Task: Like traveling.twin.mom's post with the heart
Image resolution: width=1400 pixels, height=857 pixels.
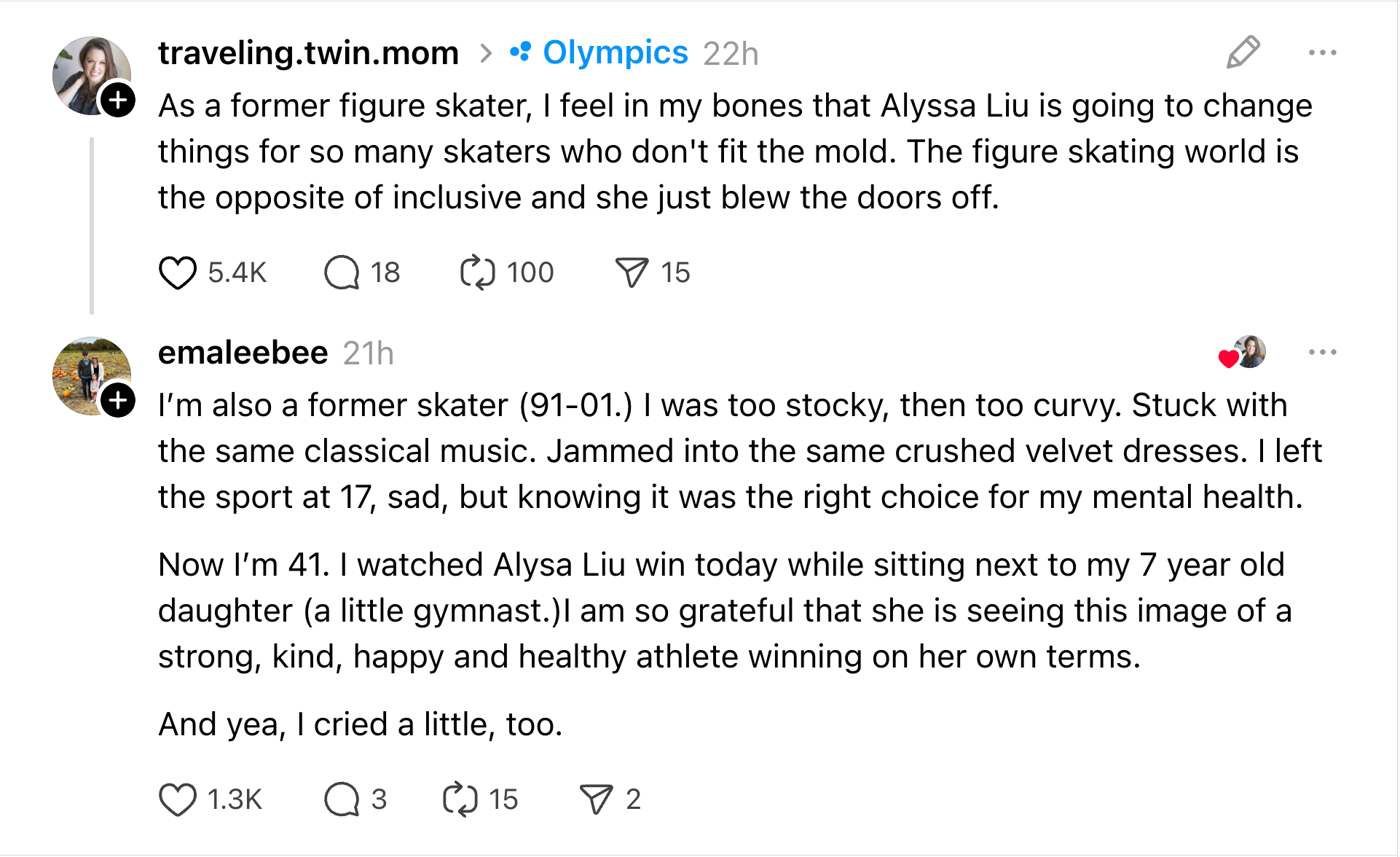Action: coord(177,273)
